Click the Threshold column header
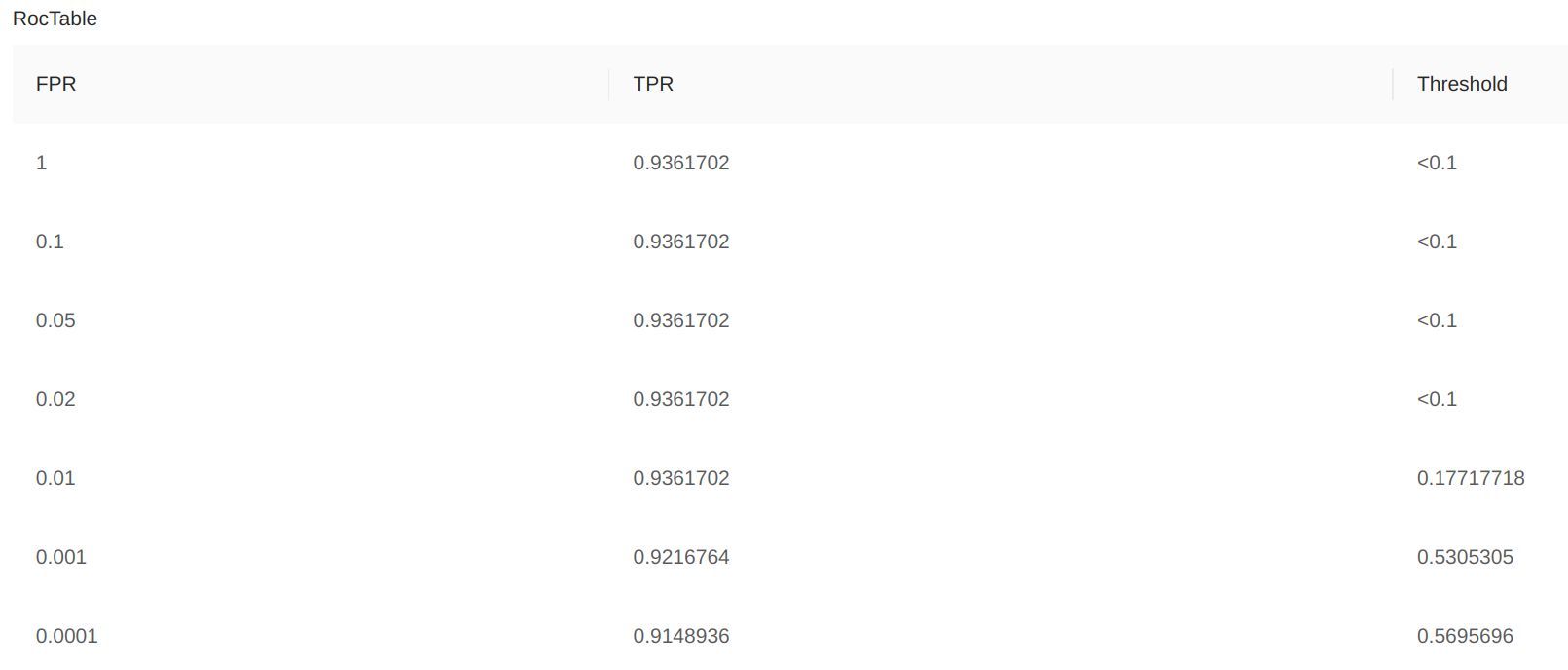The width and height of the screenshot is (1568, 670). point(1461,84)
